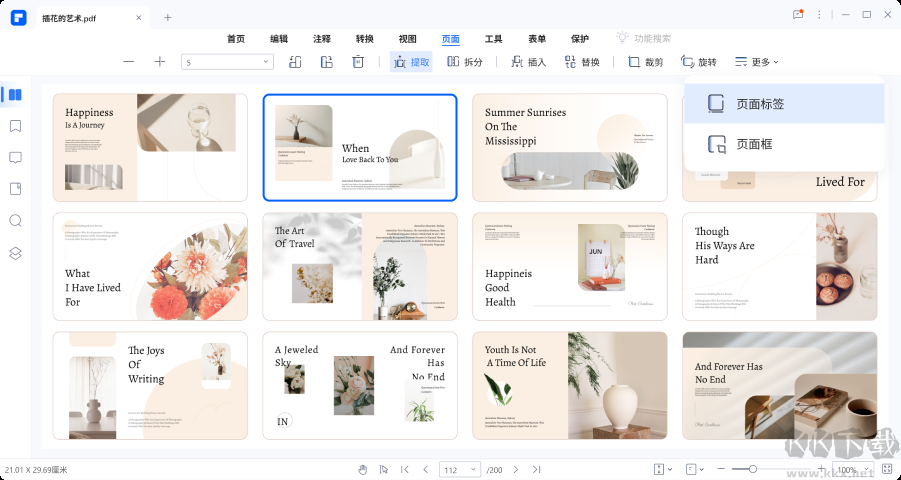Open the bookmarks sidebar panel
Viewport: 901px width, 480px height.
[16, 126]
